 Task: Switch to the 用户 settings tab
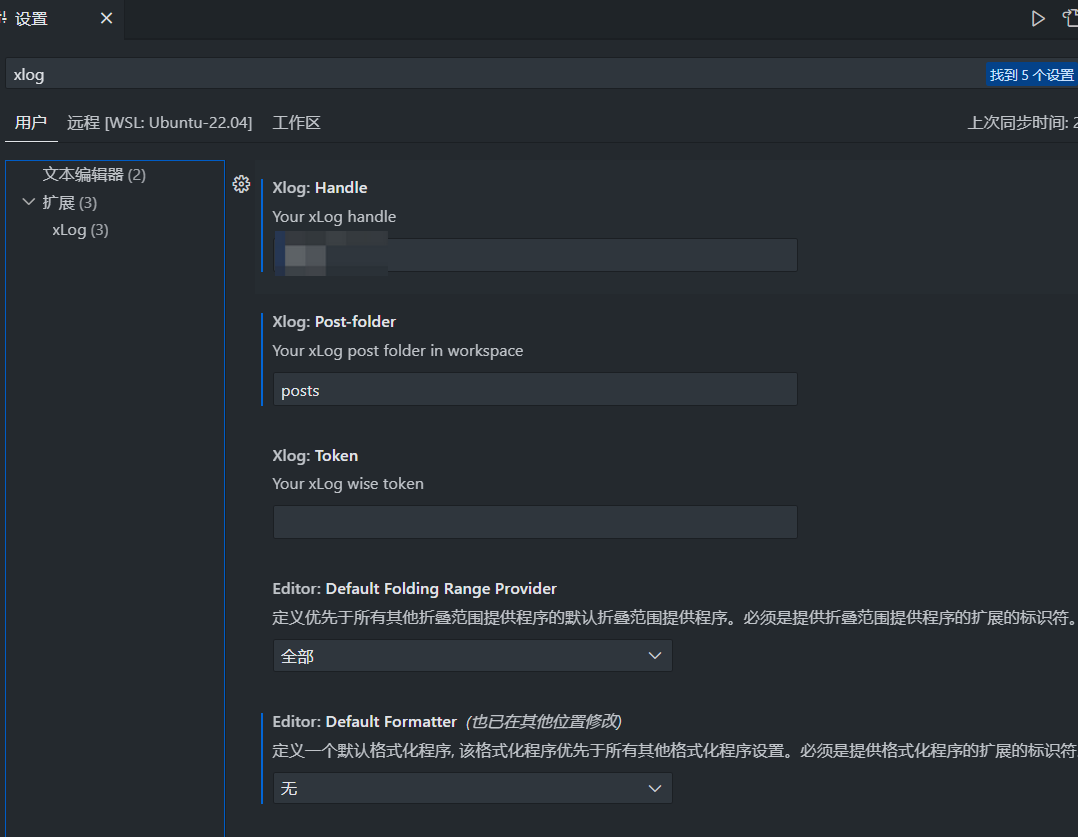click(x=31, y=123)
